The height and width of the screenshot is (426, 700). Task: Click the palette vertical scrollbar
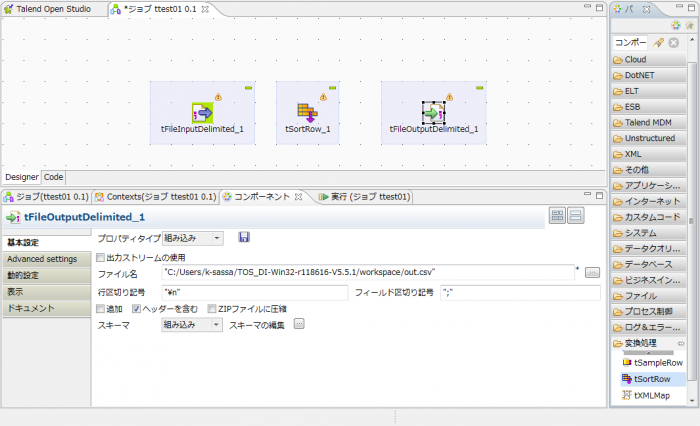[x=692, y=219]
